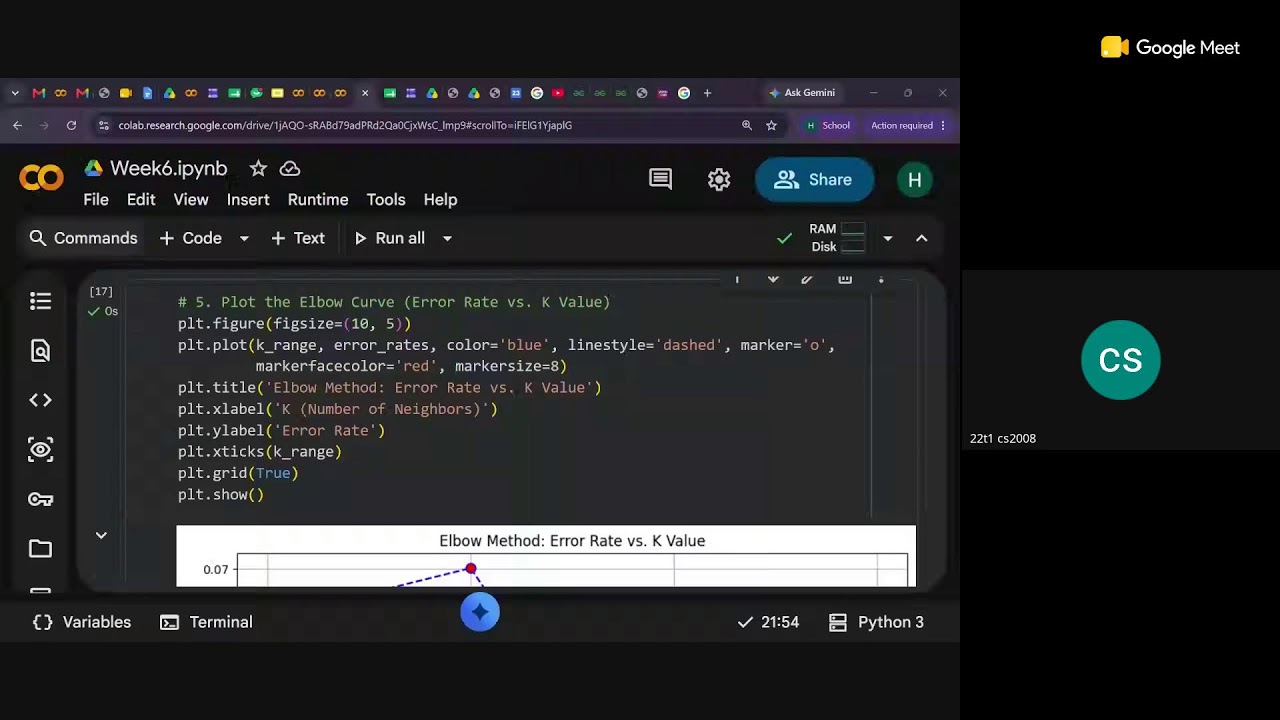Reload the browser page
Screen dimensions: 1280x720
(x=71, y=125)
